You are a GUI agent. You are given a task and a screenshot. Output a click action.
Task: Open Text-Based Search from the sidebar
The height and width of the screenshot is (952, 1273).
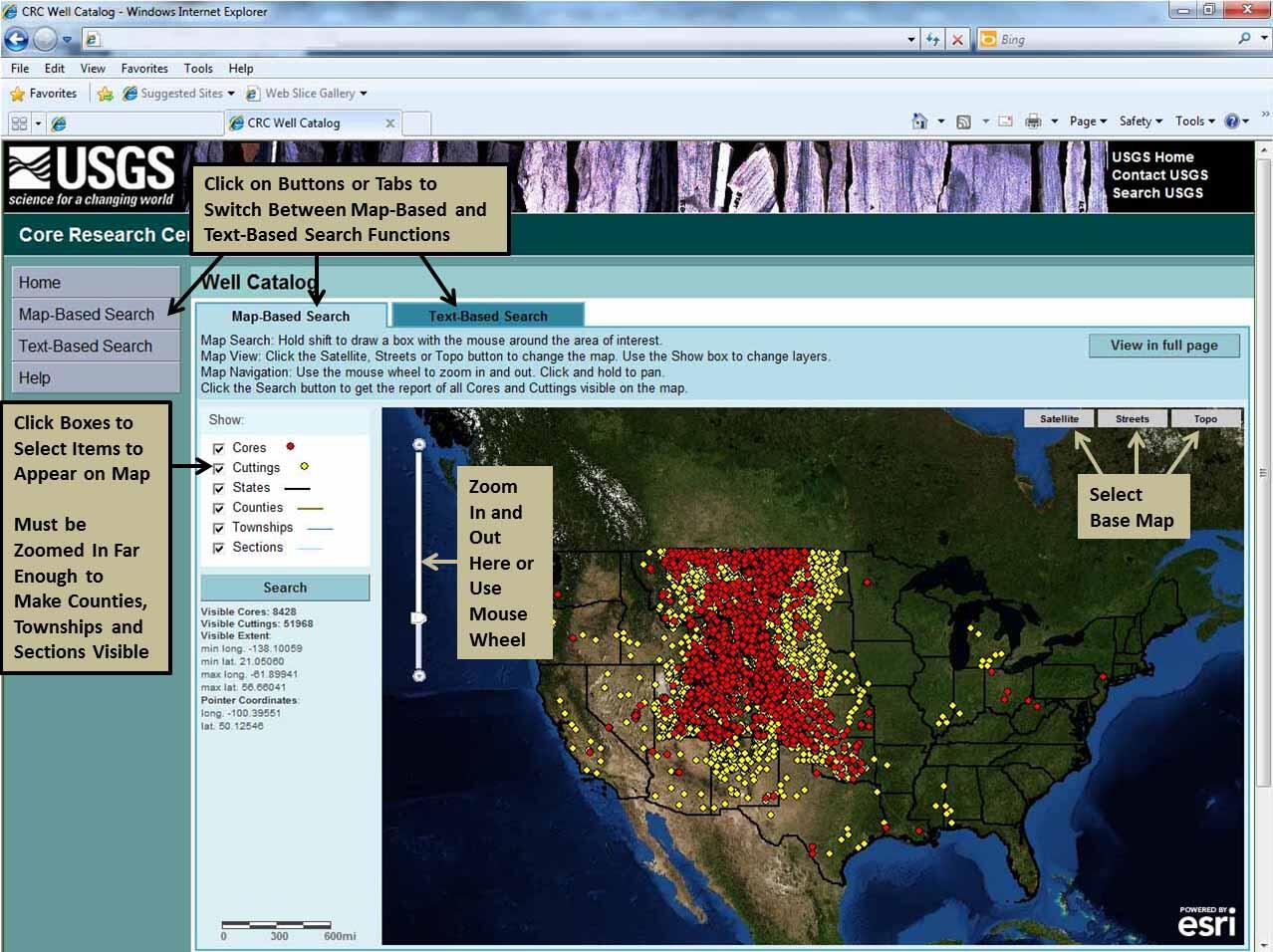point(96,347)
